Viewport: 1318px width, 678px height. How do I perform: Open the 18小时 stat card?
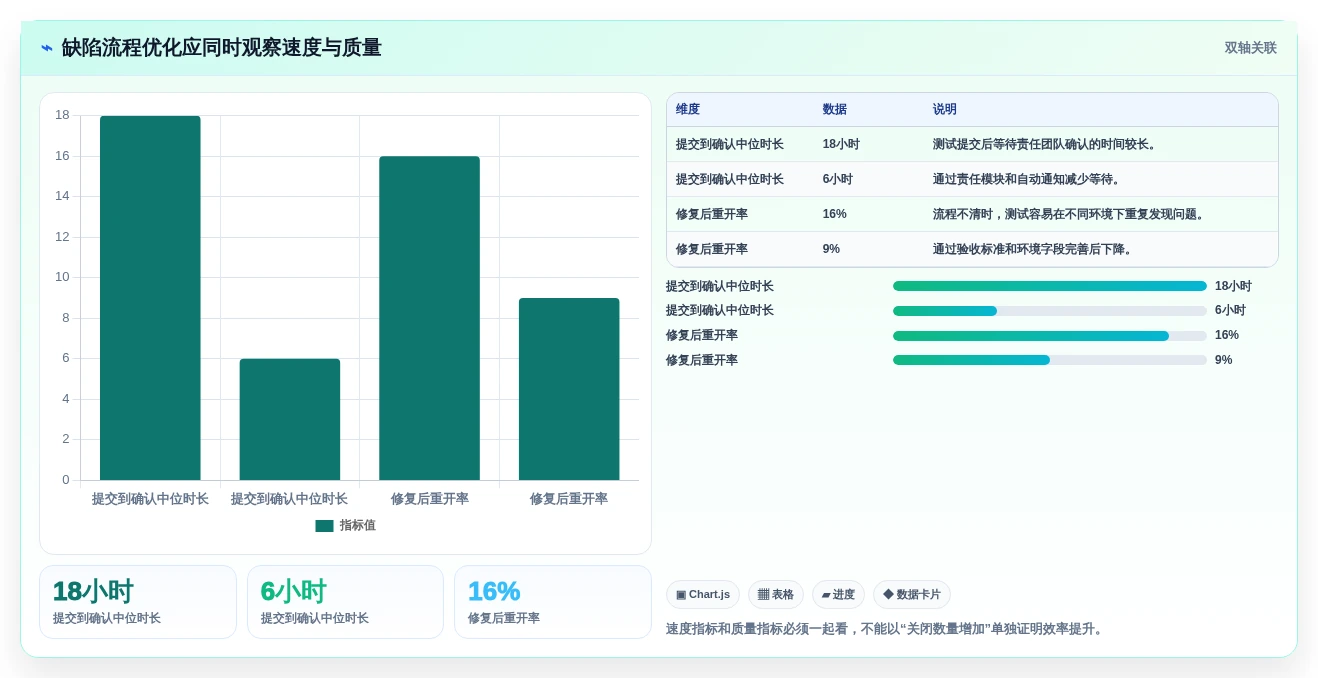[138, 602]
